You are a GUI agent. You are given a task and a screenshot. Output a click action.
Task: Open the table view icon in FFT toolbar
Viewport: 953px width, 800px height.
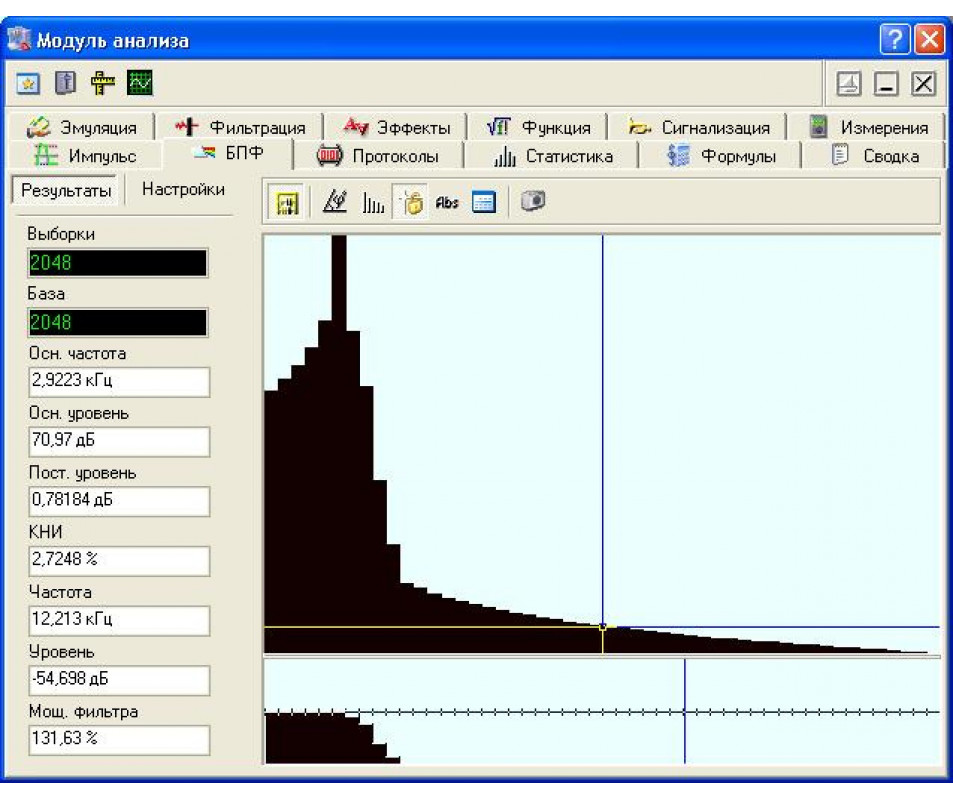point(484,202)
